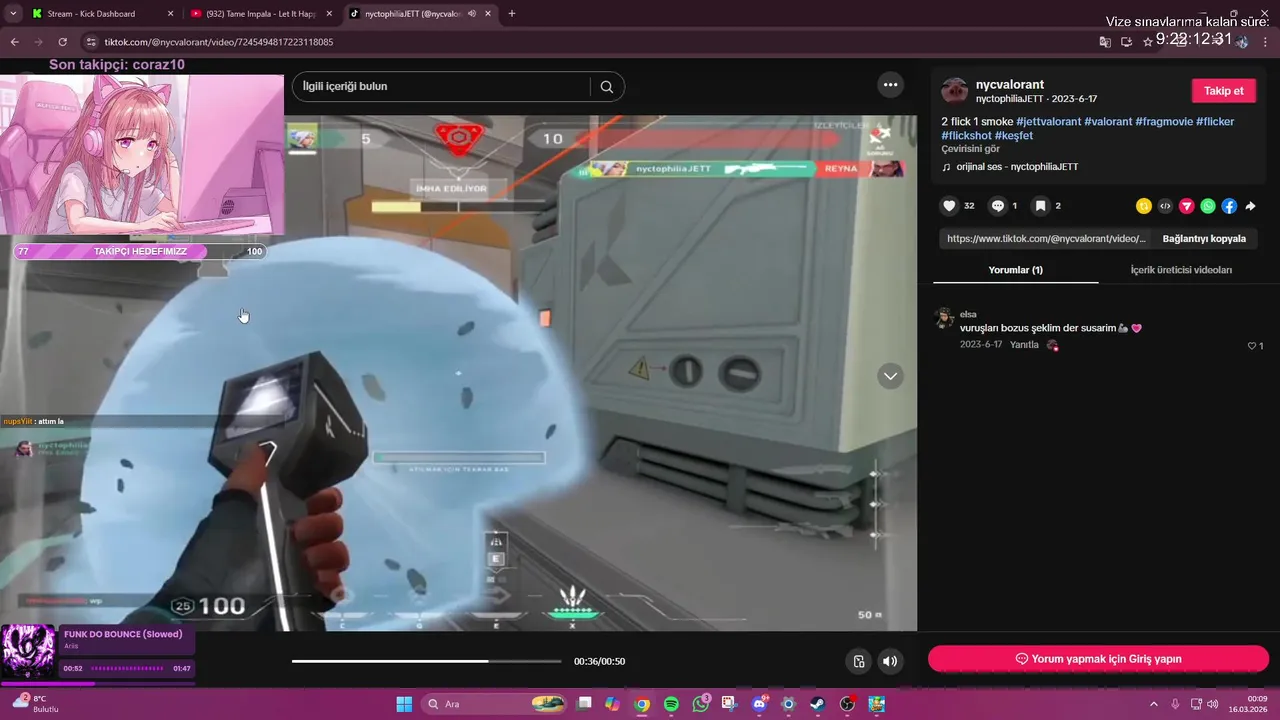Select the Yorumlar (1) tab
The image size is (1280, 720).
[1015, 270]
